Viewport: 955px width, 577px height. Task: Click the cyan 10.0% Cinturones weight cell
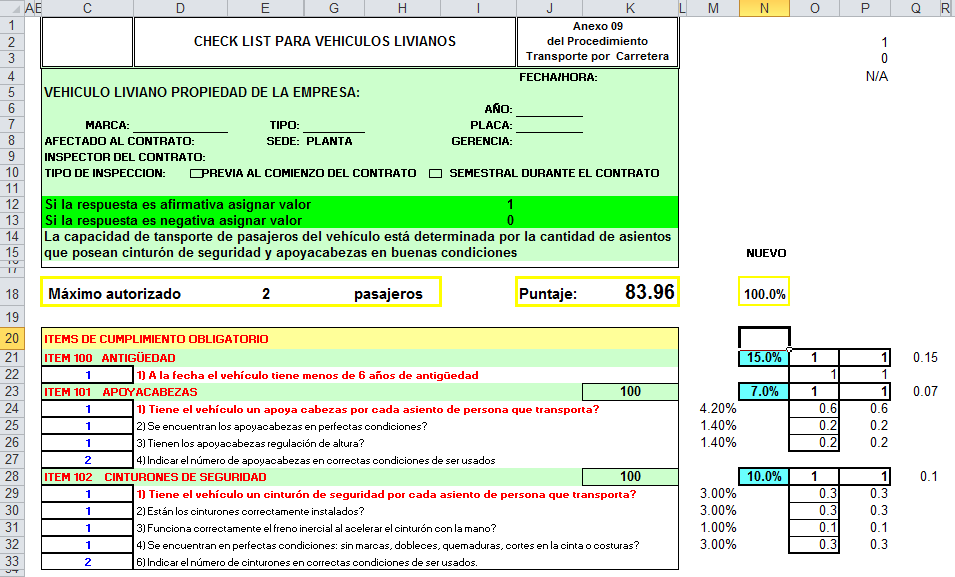pos(764,478)
